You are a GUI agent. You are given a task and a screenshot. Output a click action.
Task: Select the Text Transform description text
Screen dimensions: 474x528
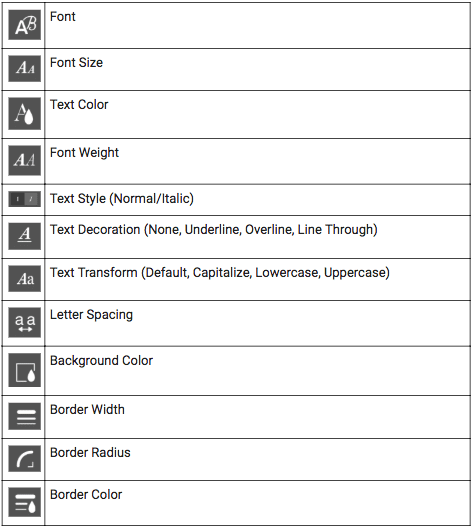220,273
